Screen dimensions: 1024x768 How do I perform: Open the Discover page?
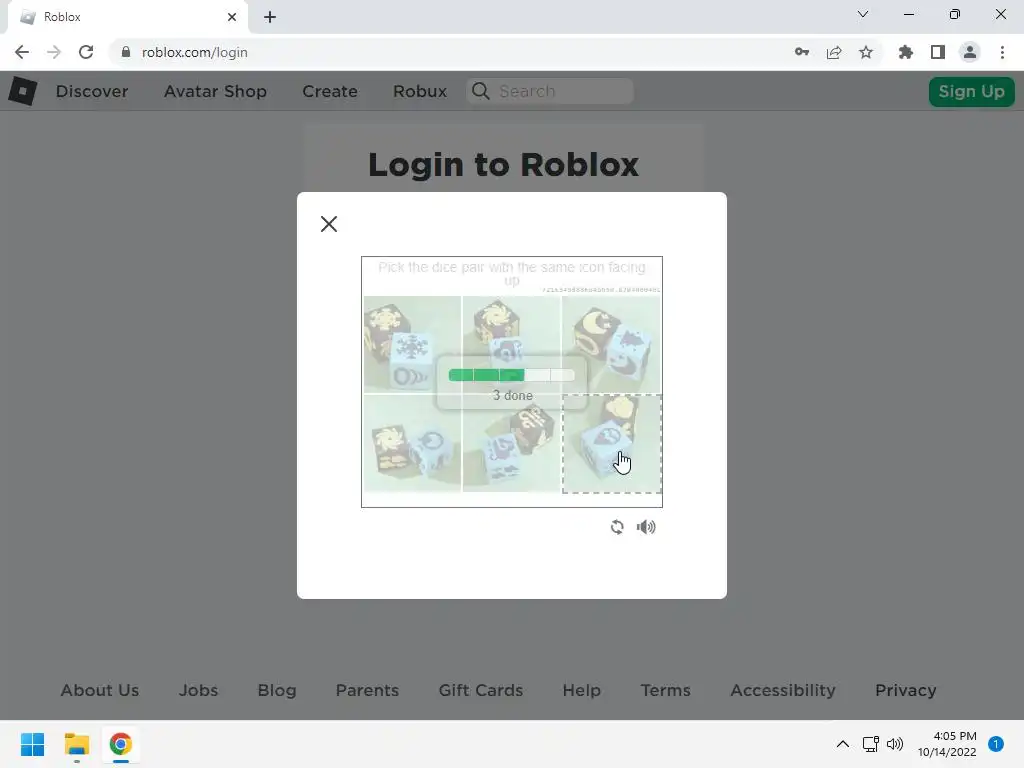(x=92, y=91)
